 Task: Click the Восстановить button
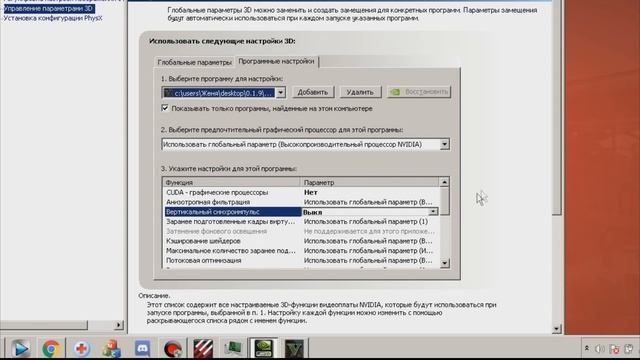tap(419, 92)
